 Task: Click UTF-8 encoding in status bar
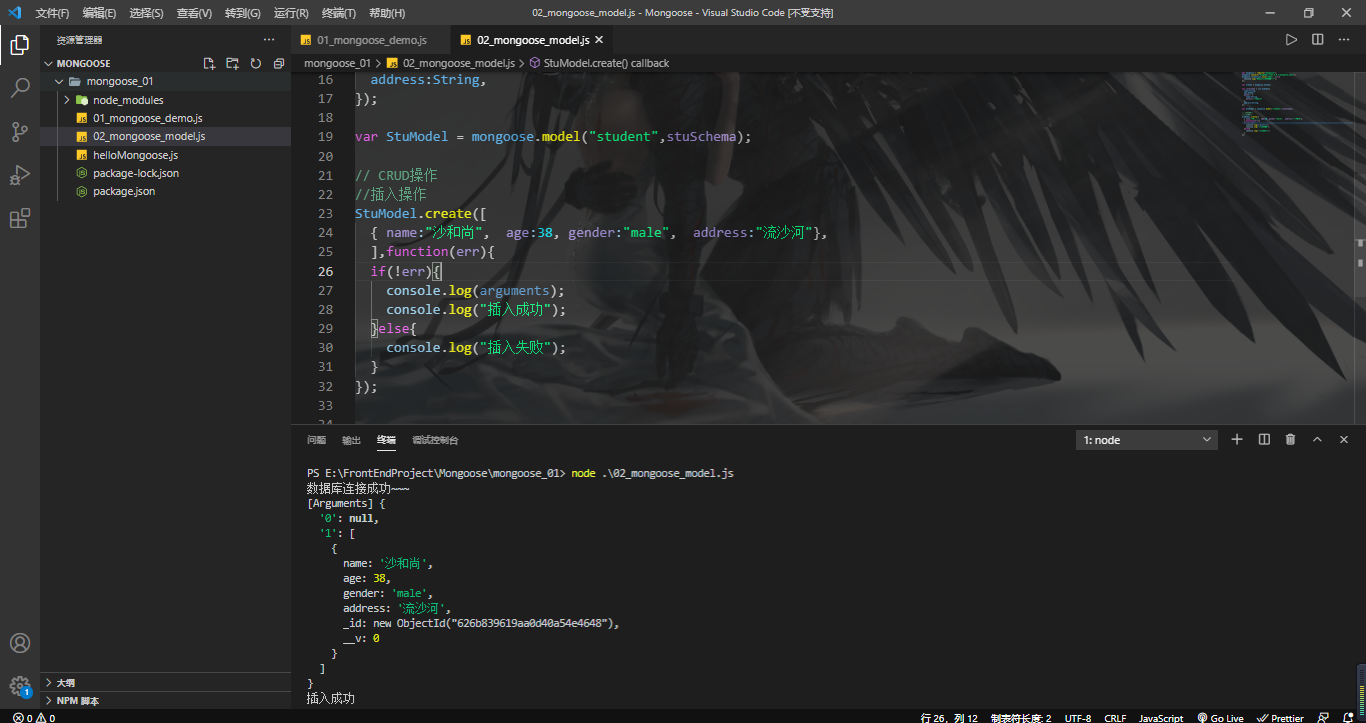tap(1078, 717)
